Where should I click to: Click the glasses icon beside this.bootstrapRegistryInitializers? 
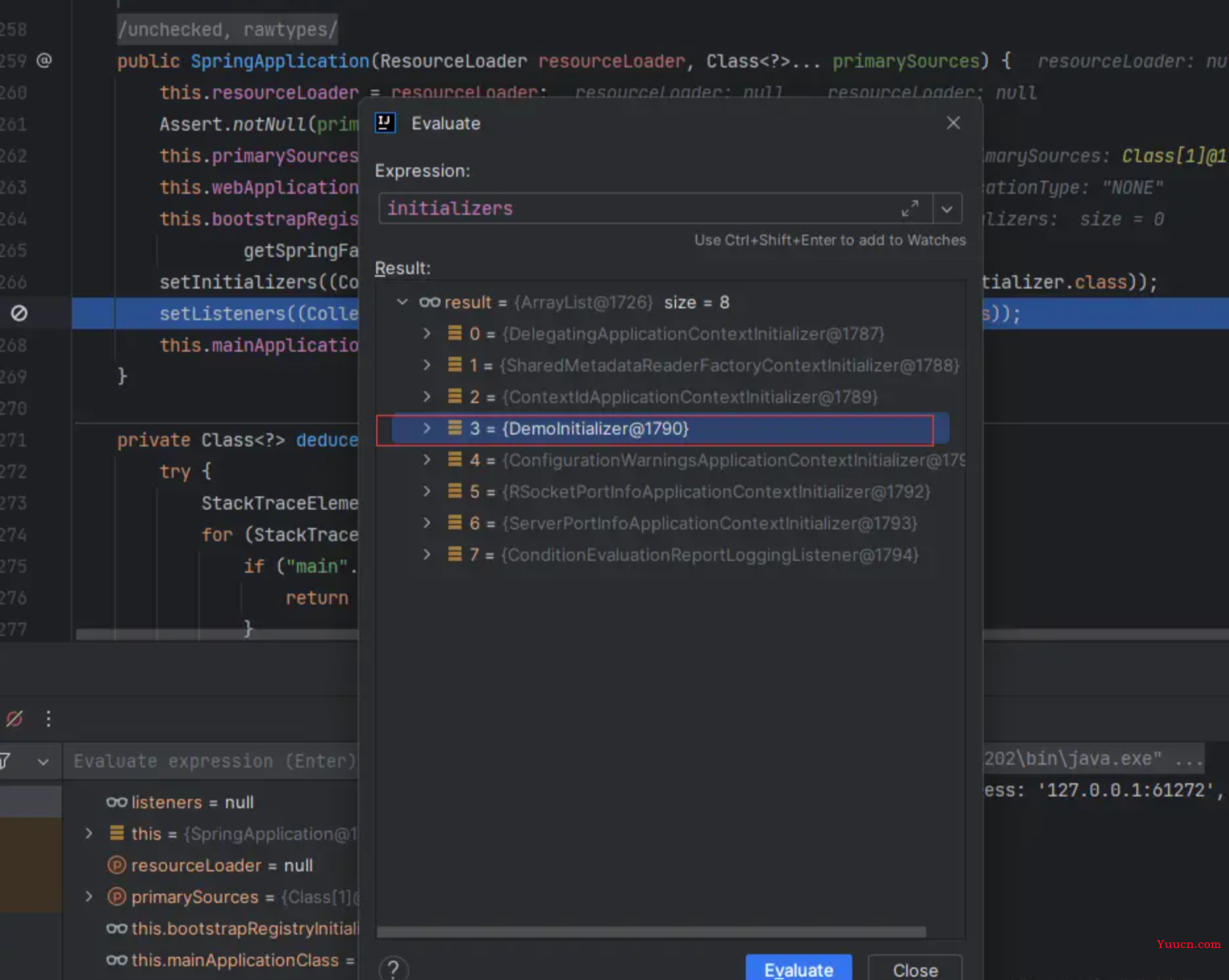(116, 928)
